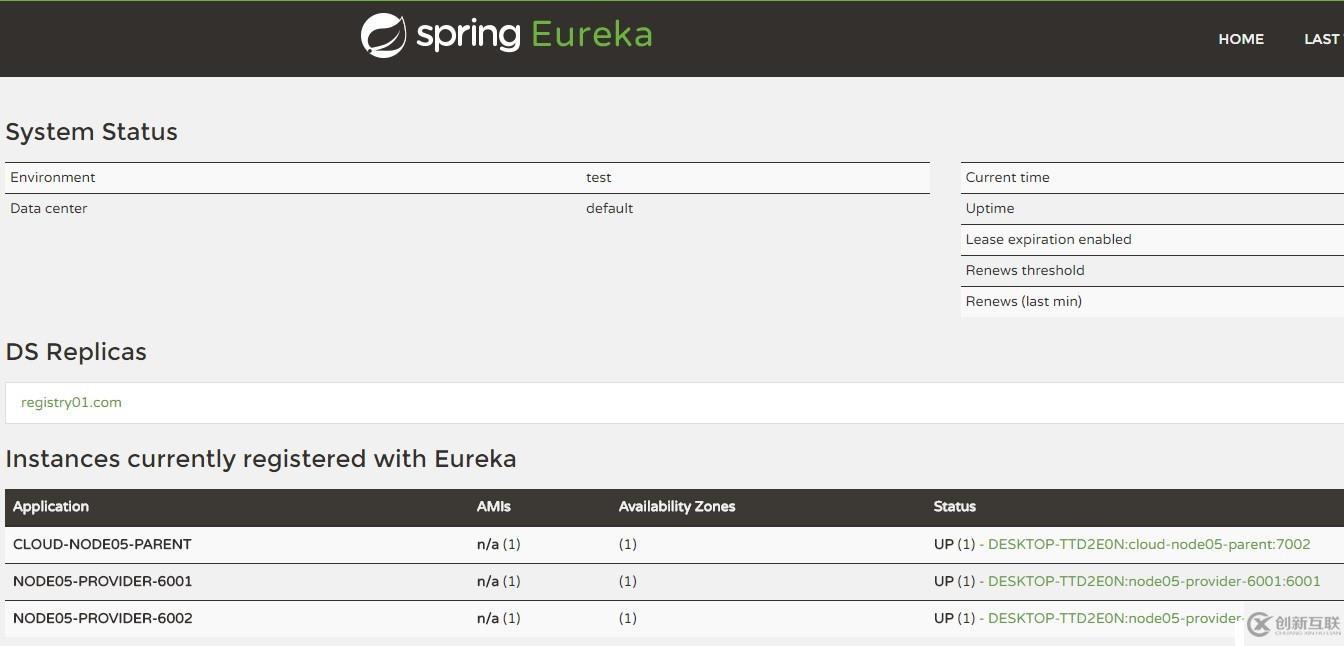Click the Status column header
The width and height of the screenshot is (1344, 646).
pyautogui.click(x=954, y=506)
